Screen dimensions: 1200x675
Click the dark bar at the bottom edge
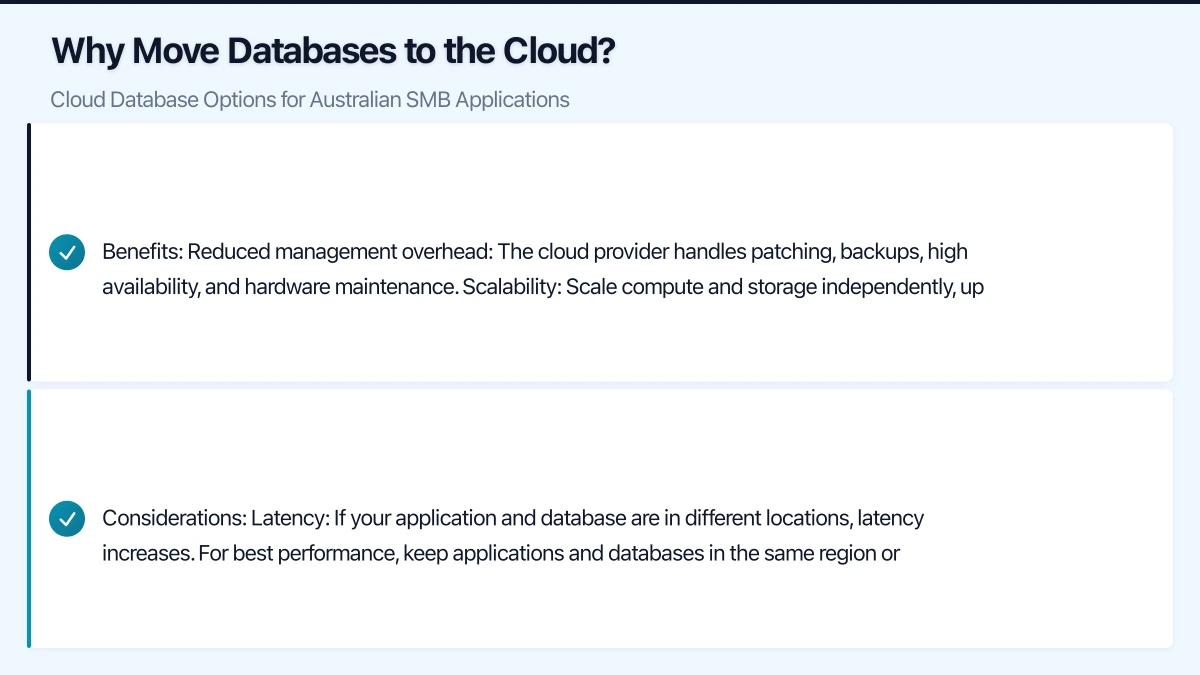[x=600, y=668]
